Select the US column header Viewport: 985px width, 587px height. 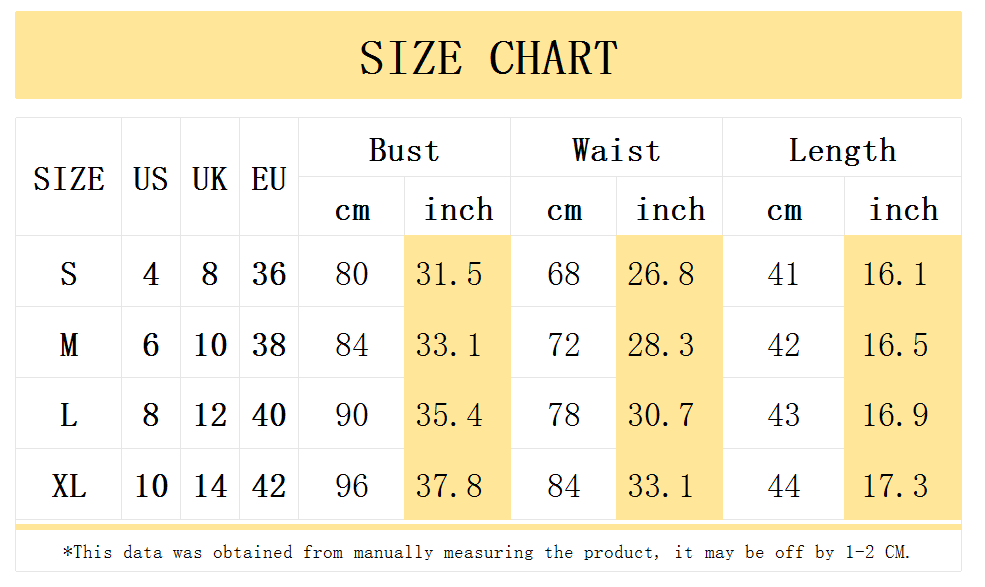pyautogui.click(x=151, y=177)
